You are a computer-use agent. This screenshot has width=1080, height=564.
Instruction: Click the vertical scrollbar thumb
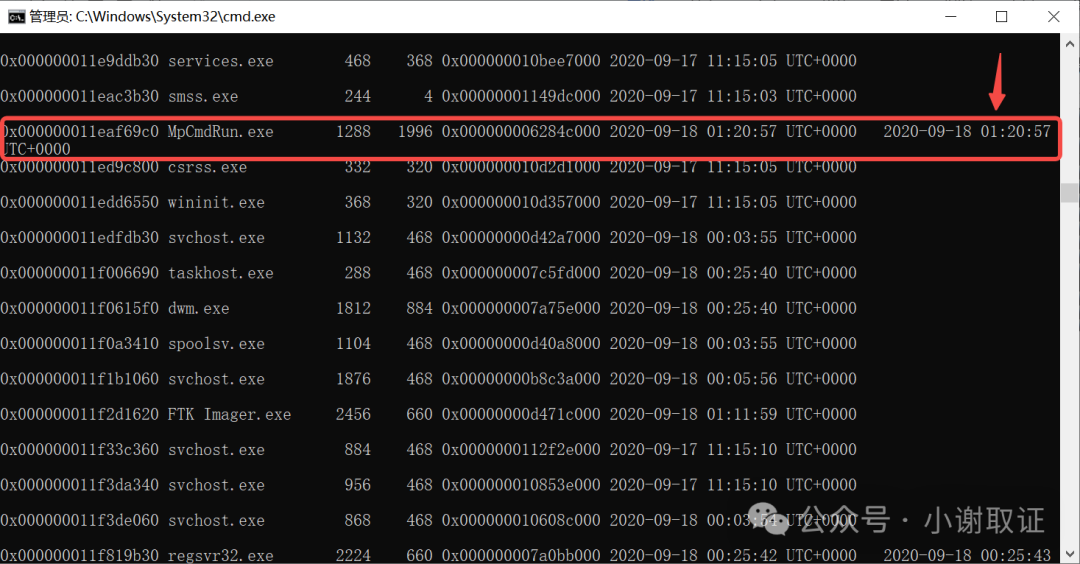pyautogui.click(x=1070, y=192)
